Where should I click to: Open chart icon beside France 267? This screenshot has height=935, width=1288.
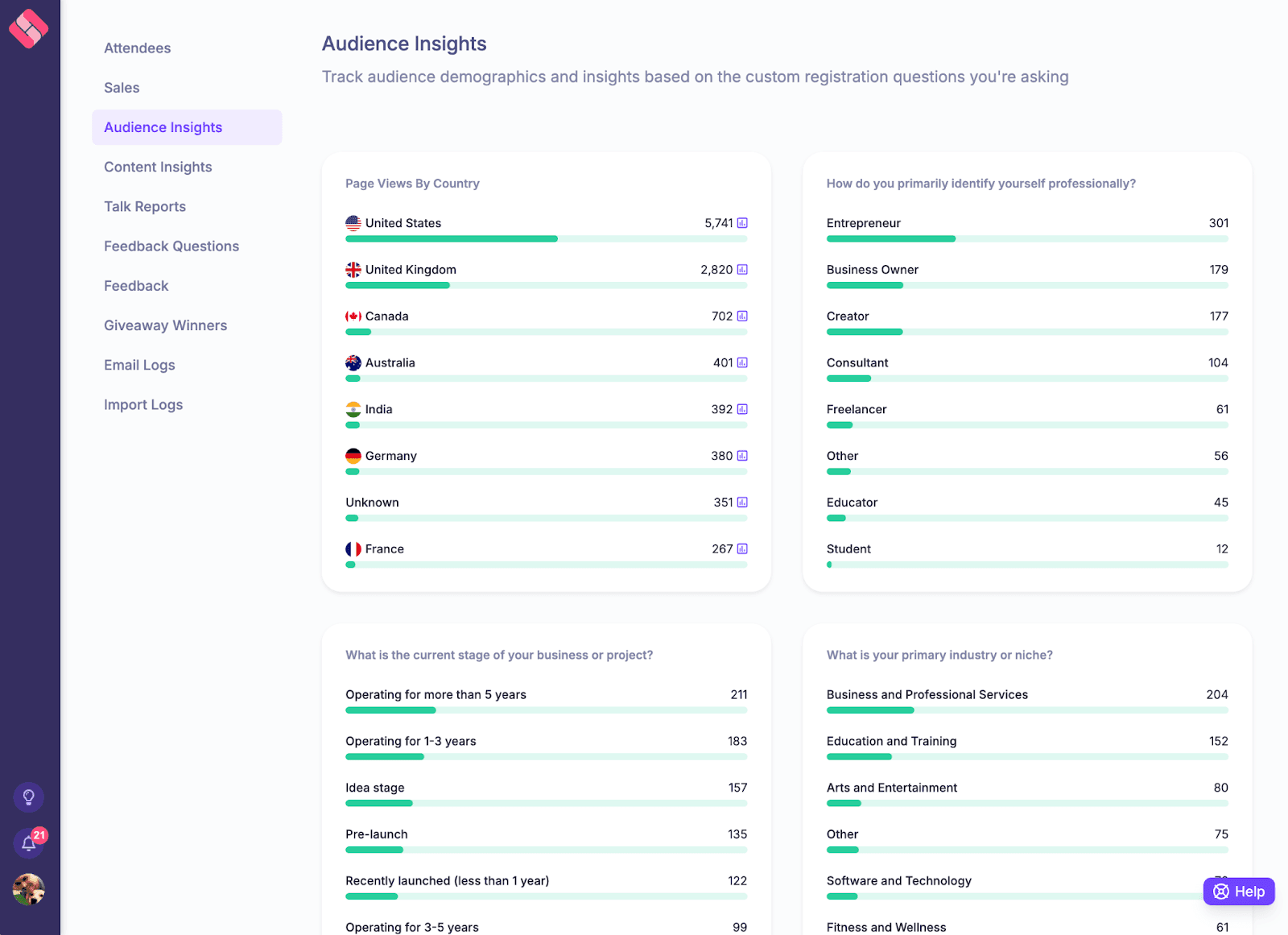(742, 549)
